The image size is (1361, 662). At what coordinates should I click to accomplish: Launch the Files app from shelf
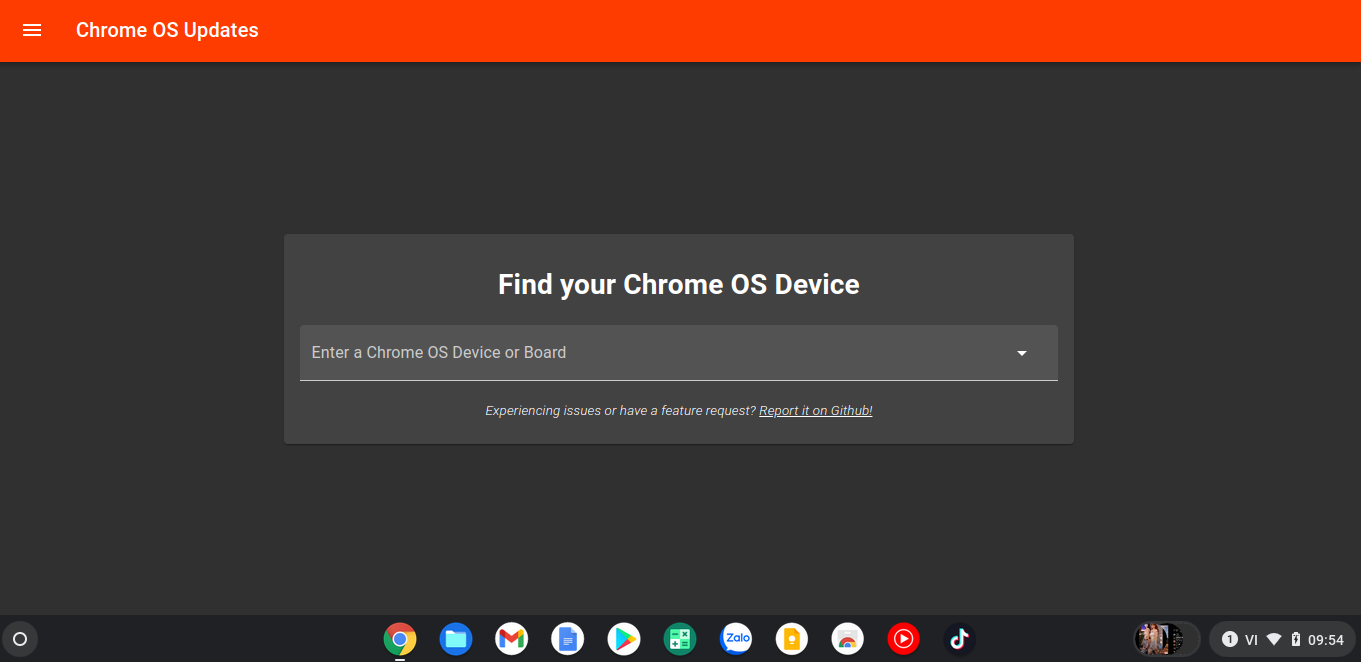456,639
